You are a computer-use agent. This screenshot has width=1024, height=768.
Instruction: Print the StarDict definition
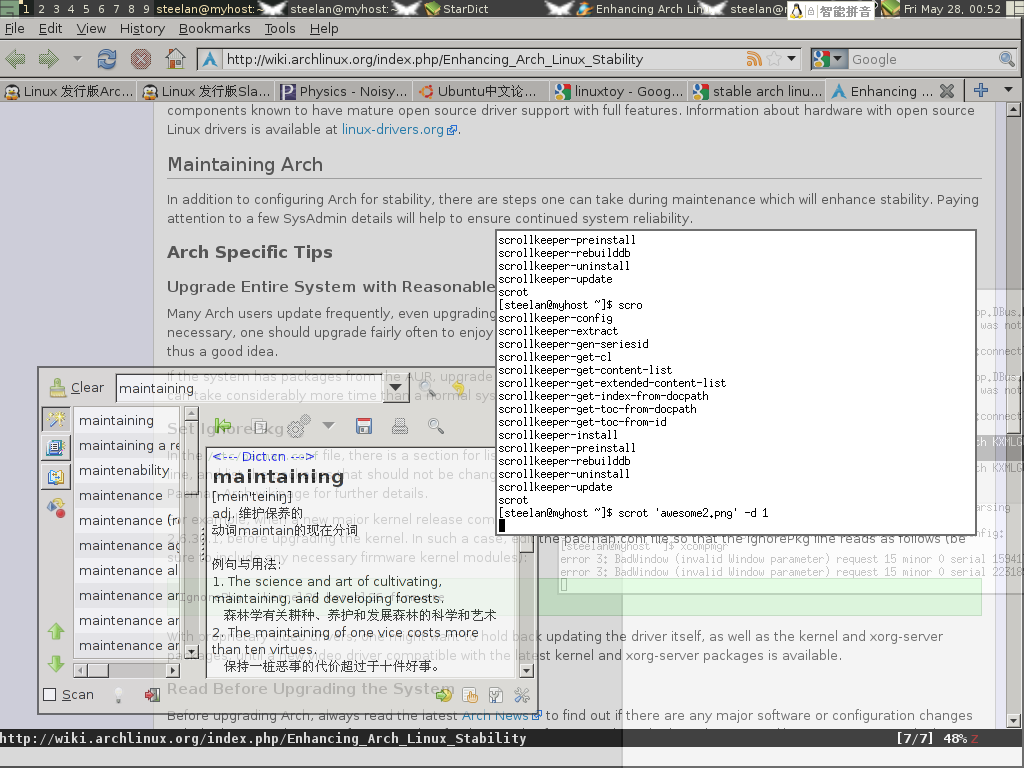(400, 426)
